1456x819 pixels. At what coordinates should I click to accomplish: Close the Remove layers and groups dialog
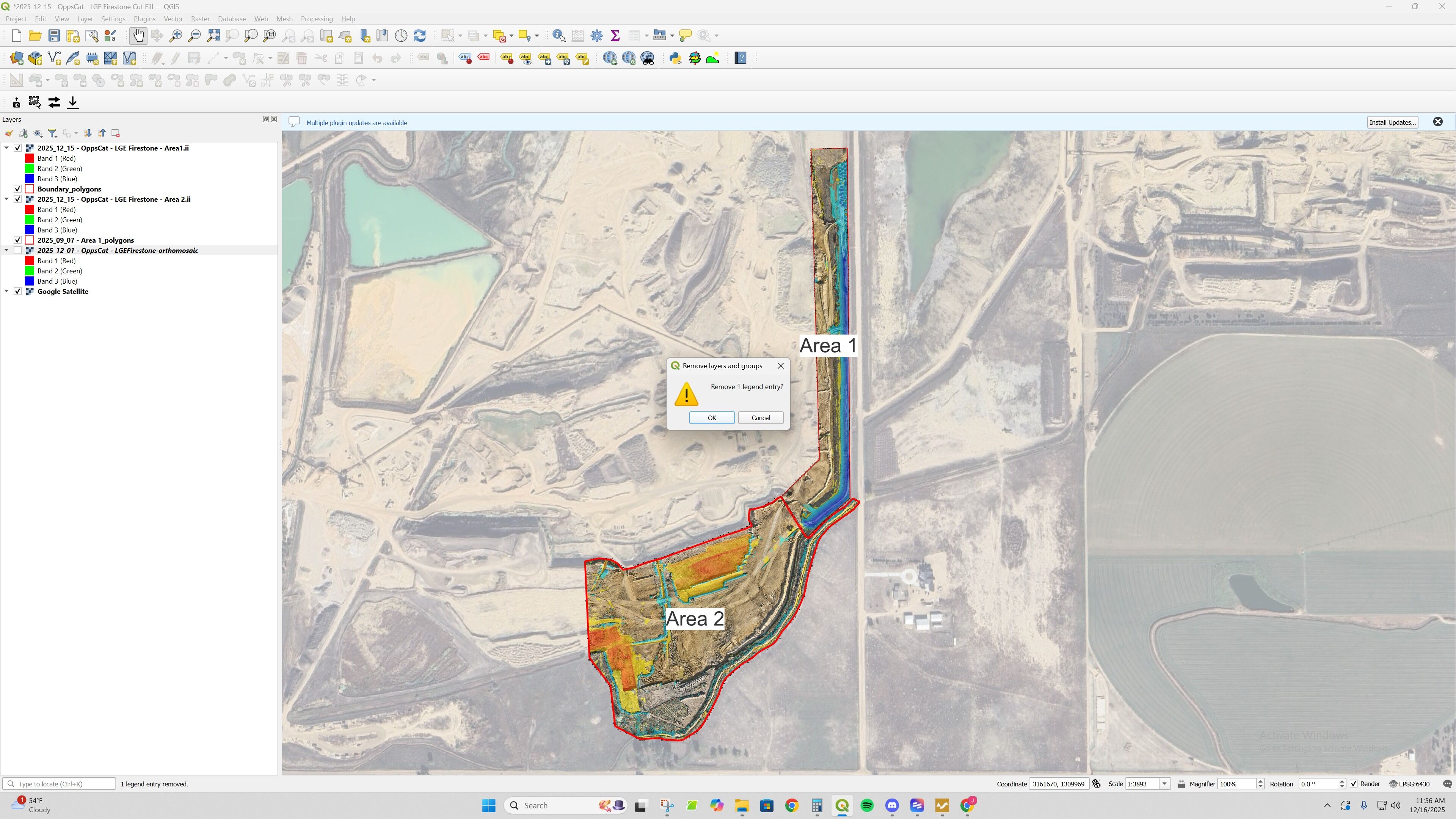(781, 366)
